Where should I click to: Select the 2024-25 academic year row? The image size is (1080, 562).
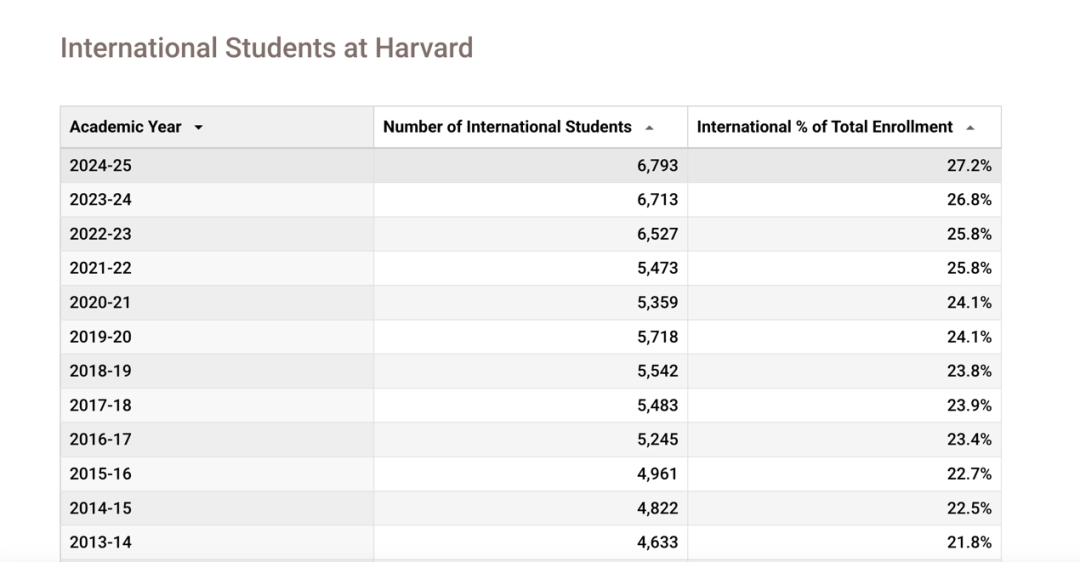click(x=530, y=165)
